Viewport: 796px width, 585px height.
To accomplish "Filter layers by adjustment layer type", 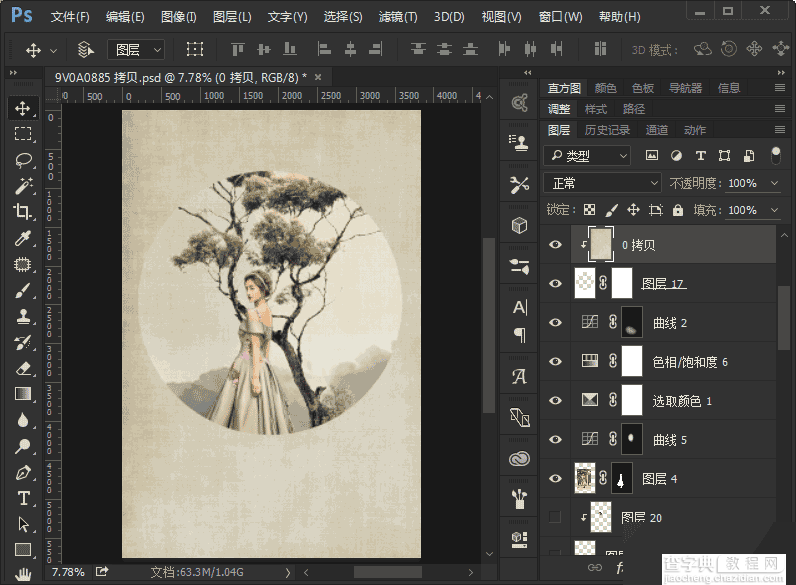I will [x=676, y=155].
